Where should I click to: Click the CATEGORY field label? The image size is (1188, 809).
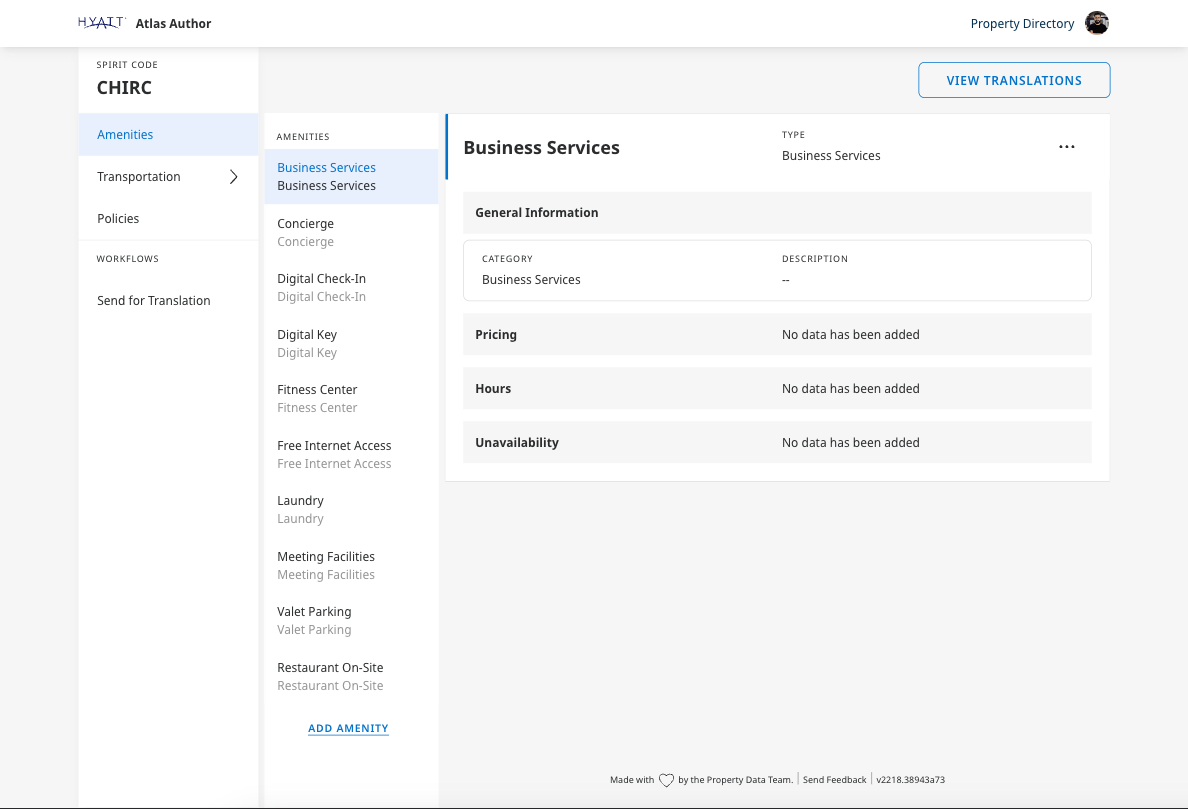coord(507,259)
